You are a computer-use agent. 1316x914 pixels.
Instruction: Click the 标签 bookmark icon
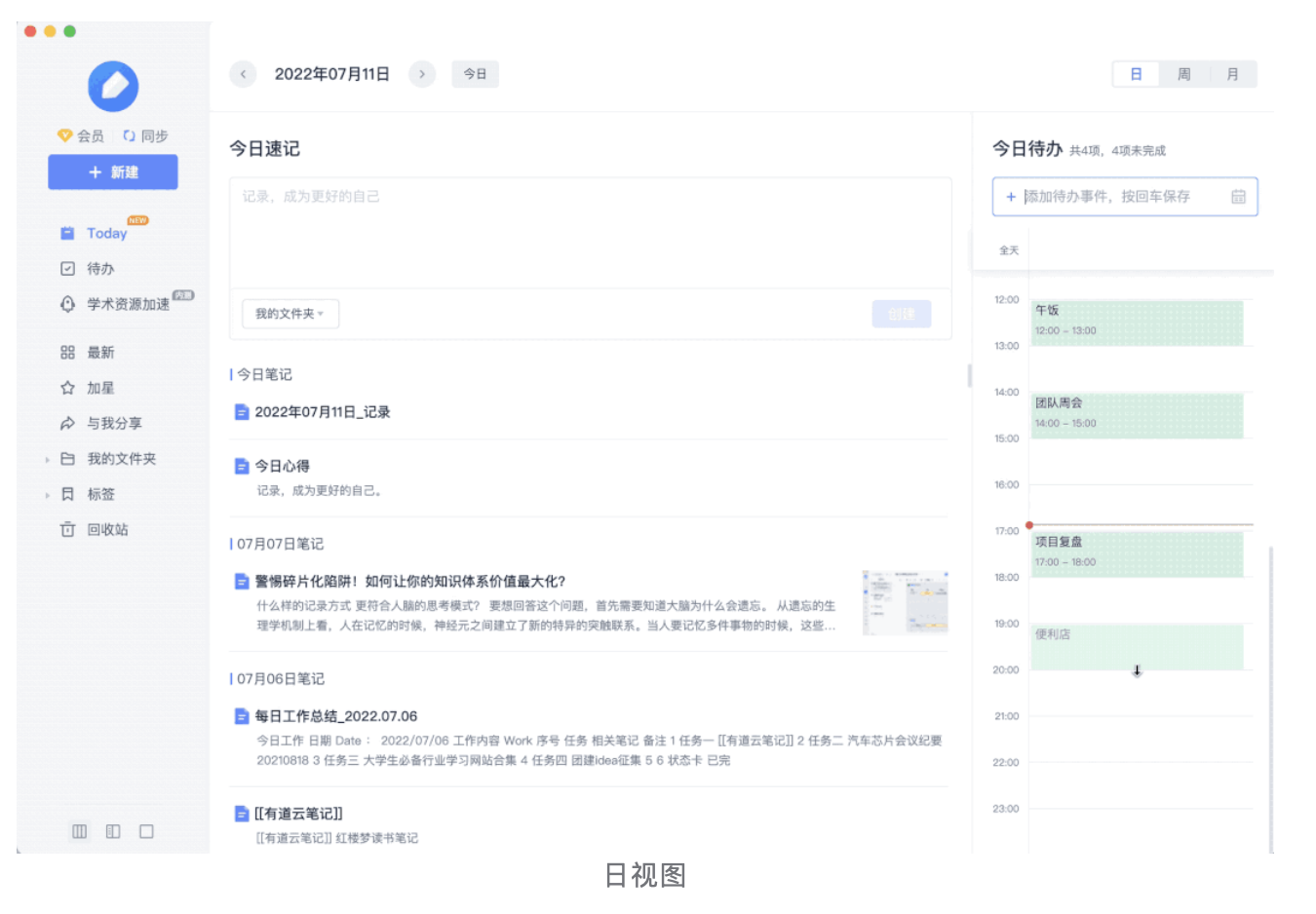(x=67, y=494)
